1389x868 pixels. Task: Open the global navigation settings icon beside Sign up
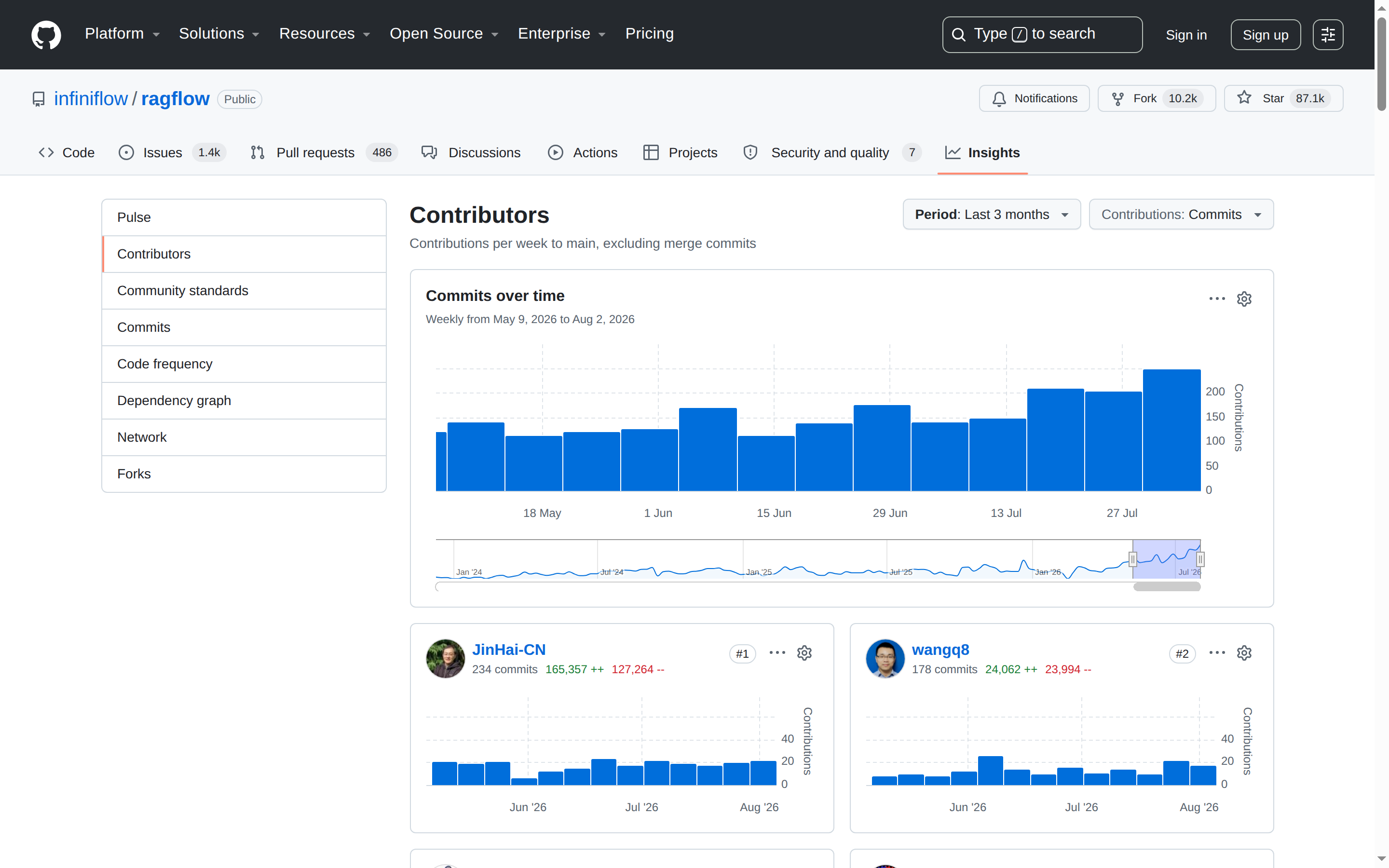click(1328, 35)
